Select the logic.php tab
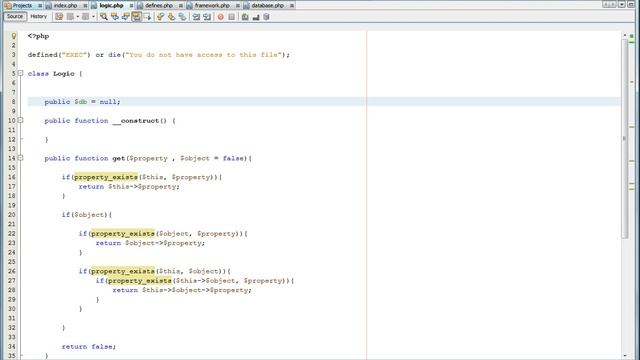 [x=111, y=5]
